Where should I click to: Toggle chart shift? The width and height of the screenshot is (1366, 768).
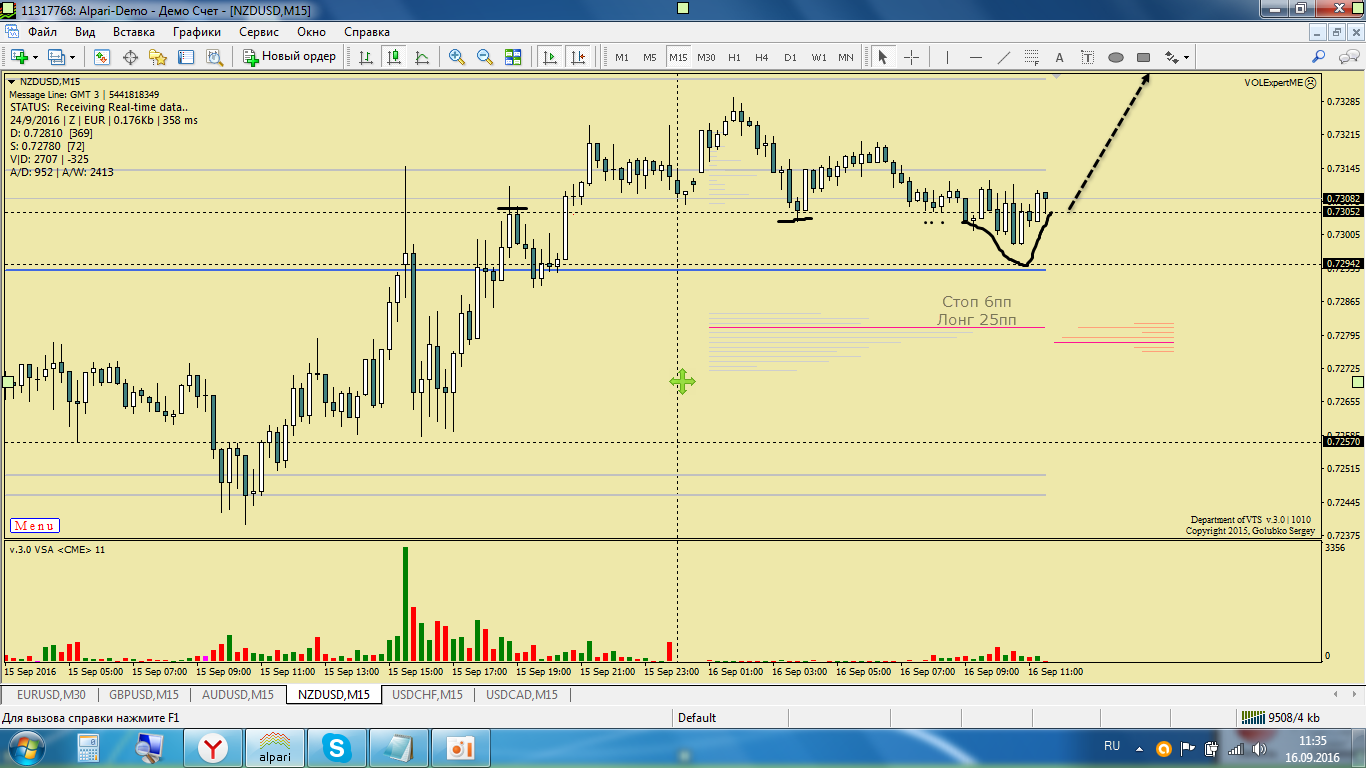coord(577,57)
